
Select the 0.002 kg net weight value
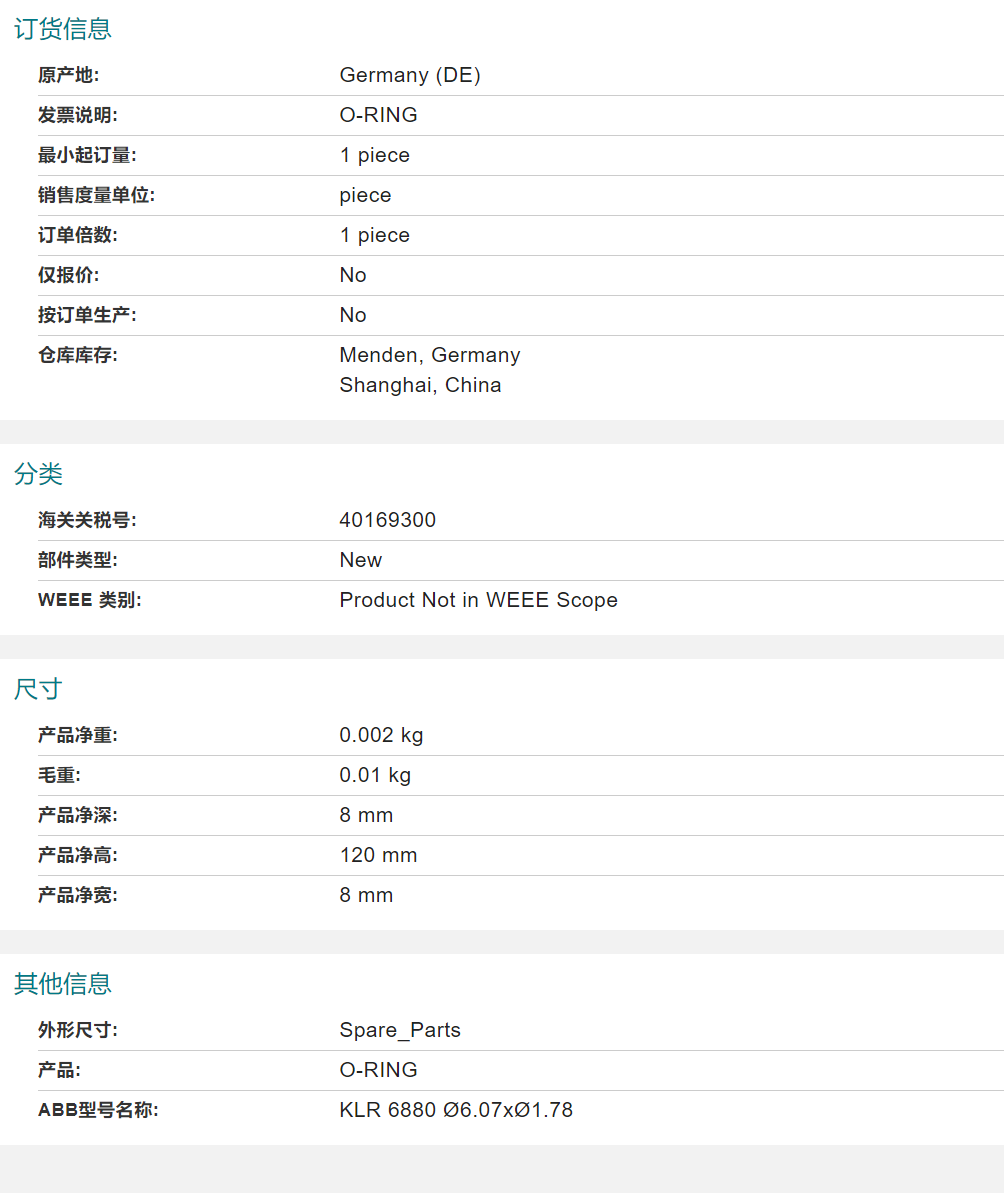381,735
